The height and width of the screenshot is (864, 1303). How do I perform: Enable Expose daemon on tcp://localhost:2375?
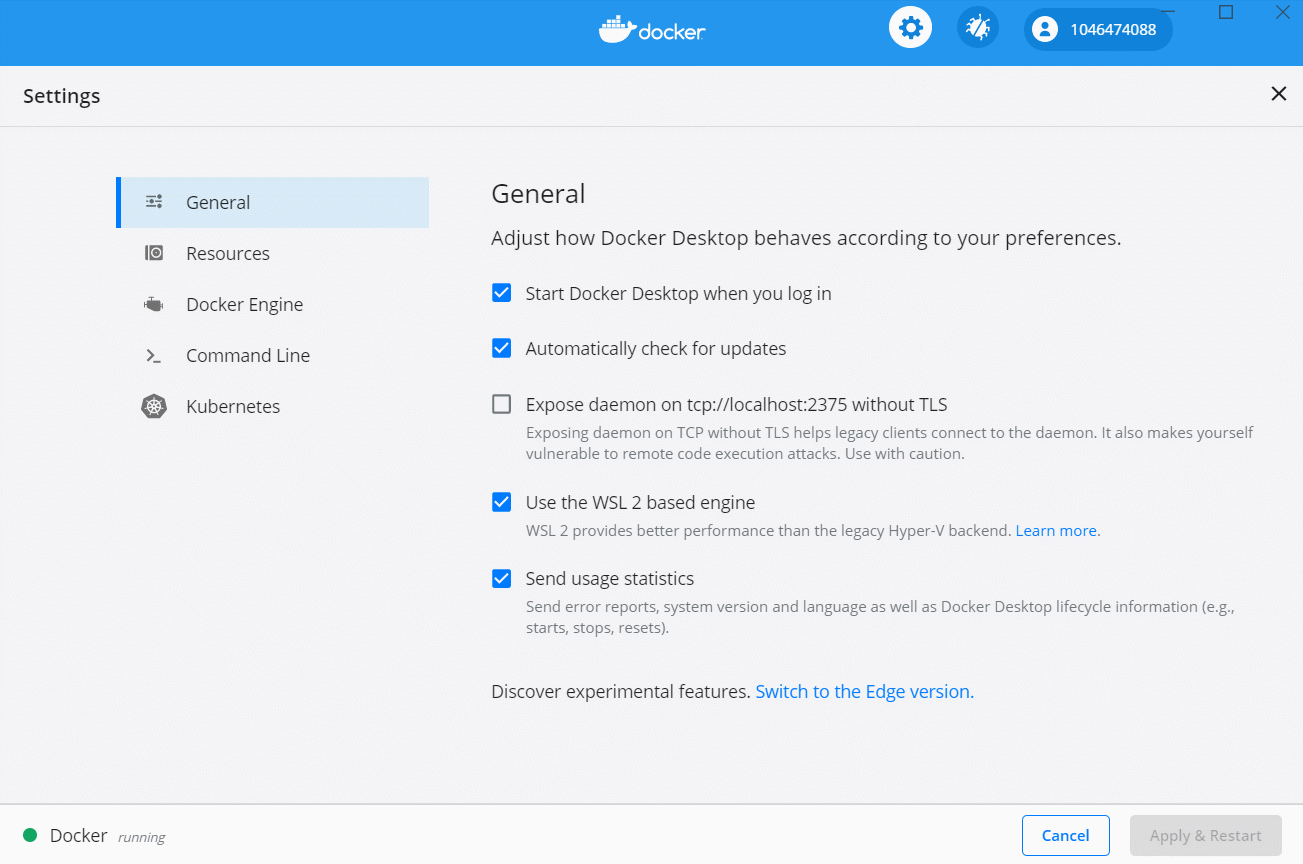click(x=501, y=404)
